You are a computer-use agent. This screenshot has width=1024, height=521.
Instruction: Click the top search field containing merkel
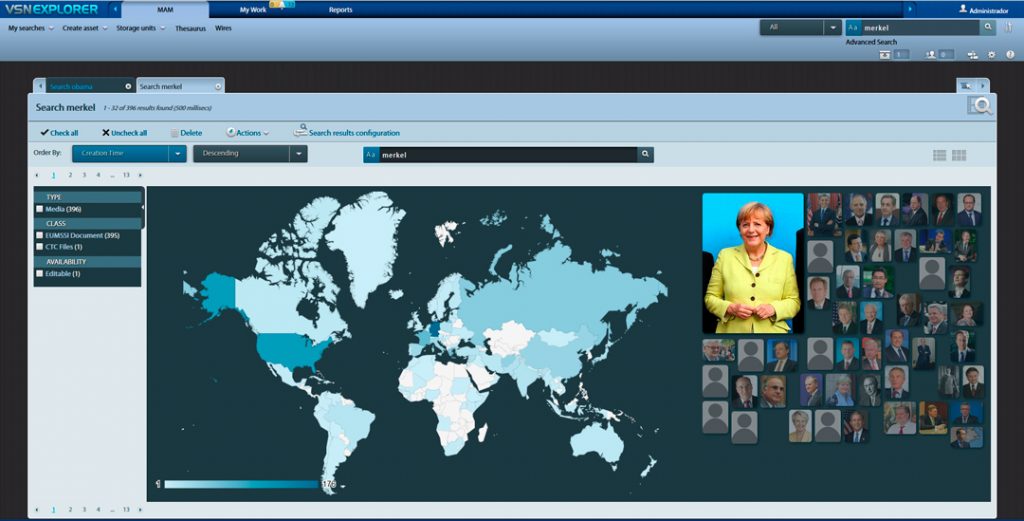(920, 27)
